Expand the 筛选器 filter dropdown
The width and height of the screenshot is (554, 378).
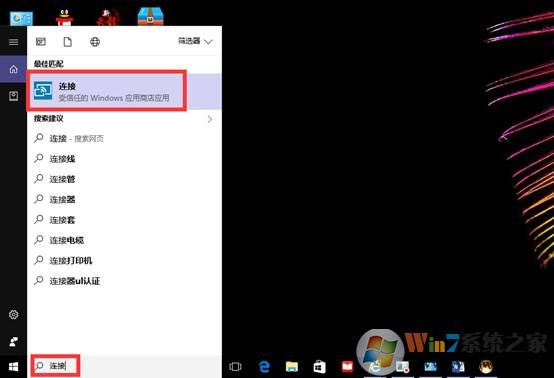pyautogui.click(x=195, y=41)
